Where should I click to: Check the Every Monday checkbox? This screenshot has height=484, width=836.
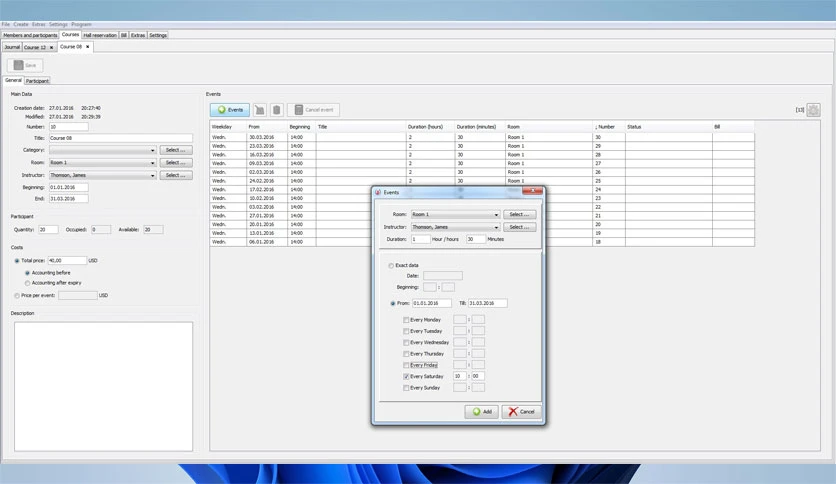click(x=406, y=320)
